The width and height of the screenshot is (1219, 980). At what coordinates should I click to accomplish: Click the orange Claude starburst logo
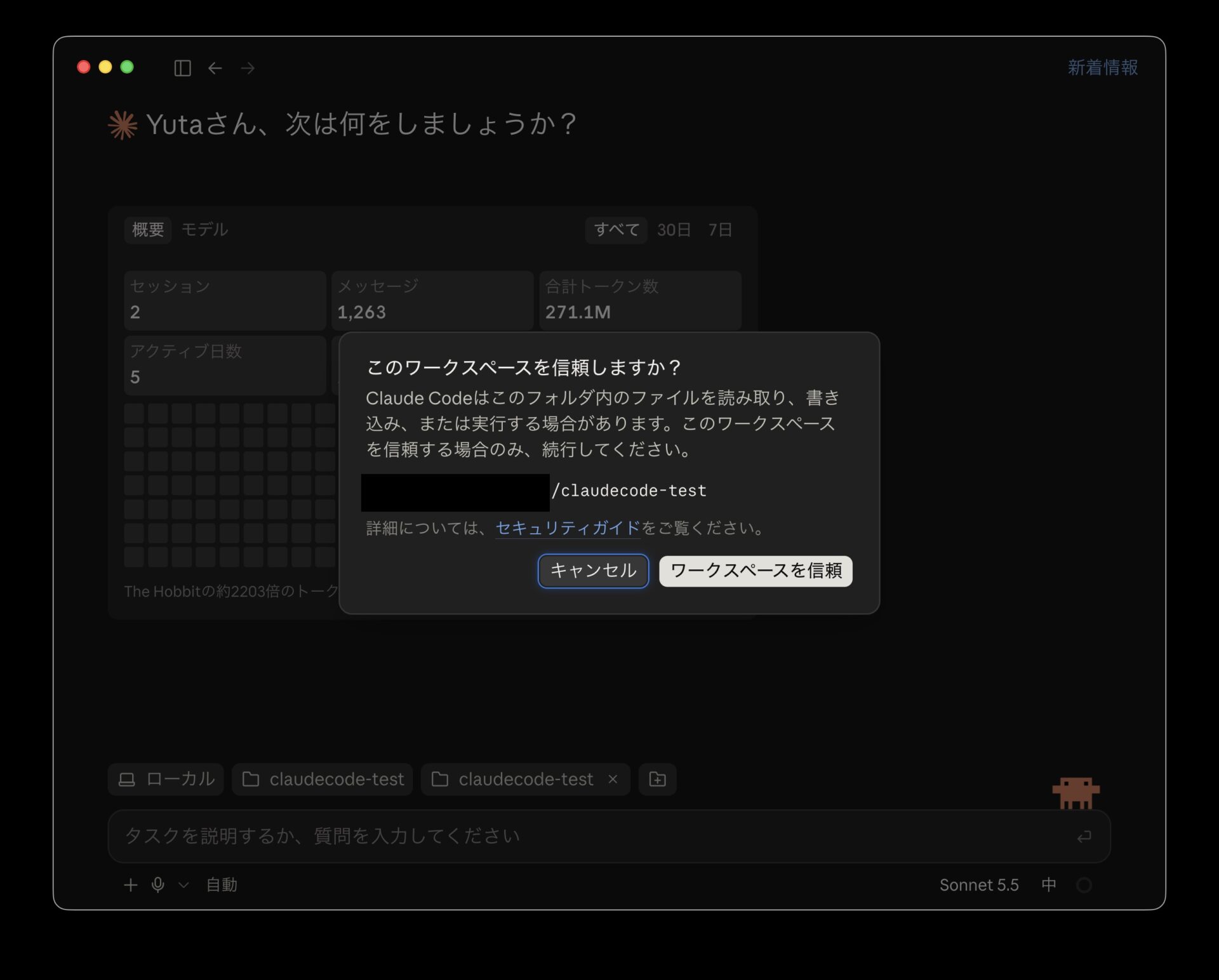tap(123, 124)
